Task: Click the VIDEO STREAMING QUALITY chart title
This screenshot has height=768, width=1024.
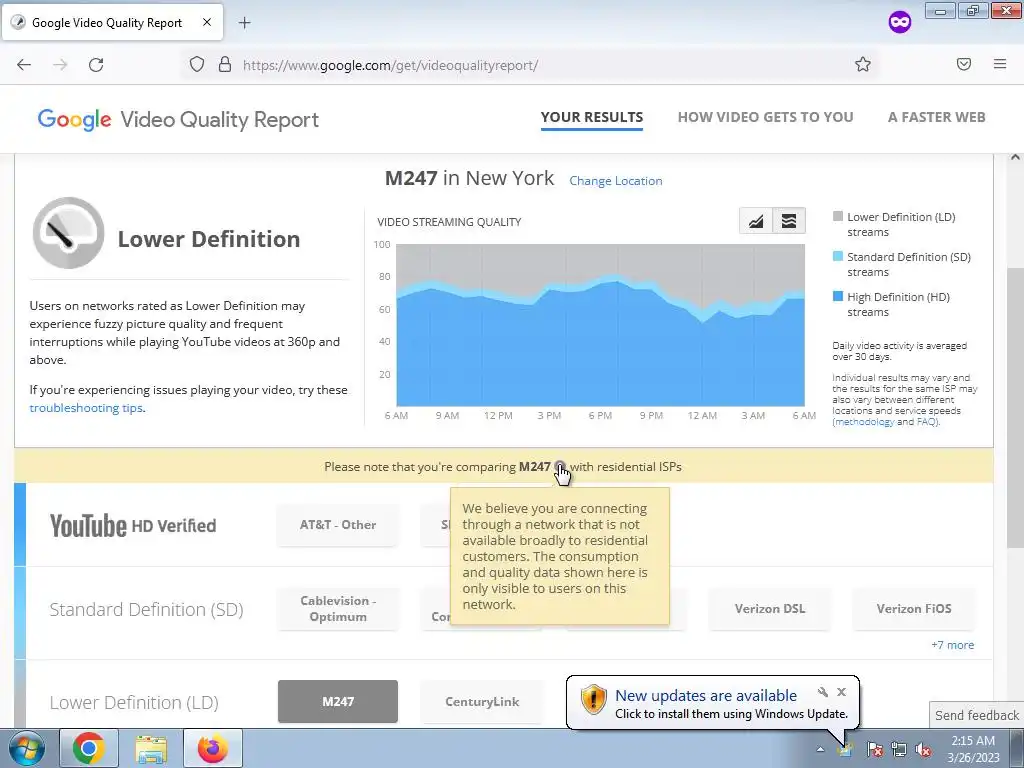Action: (x=449, y=222)
